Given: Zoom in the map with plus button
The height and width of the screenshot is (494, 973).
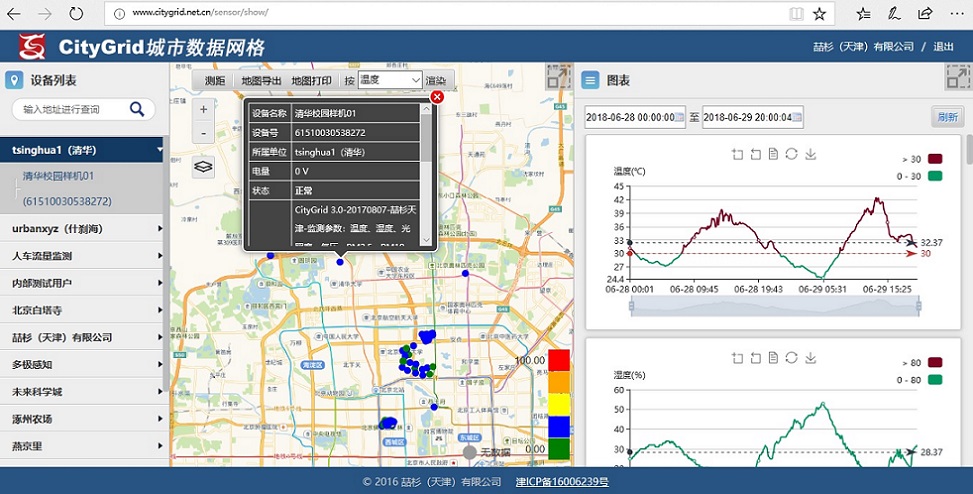Looking at the screenshot, I should coord(203,109).
